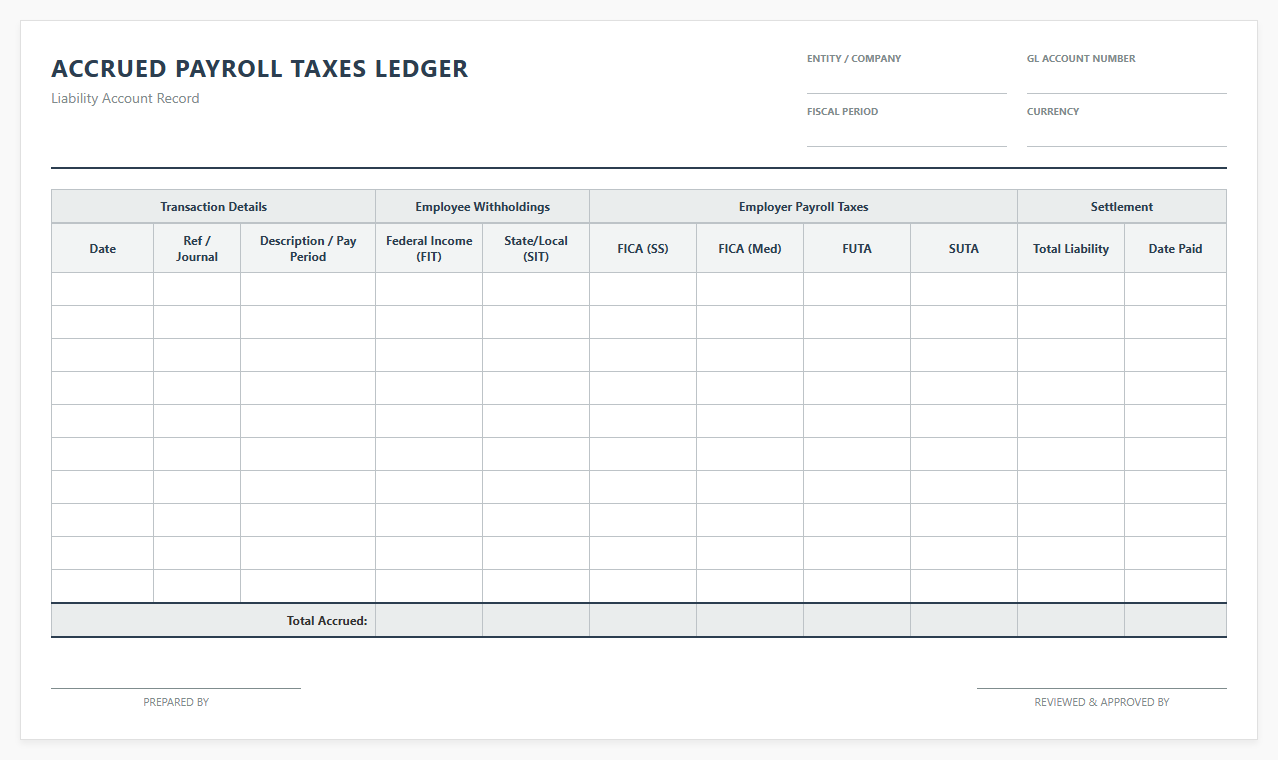Click the Date Paid column header
The image size is (1278, 760).
click(x=1175, y=248)
